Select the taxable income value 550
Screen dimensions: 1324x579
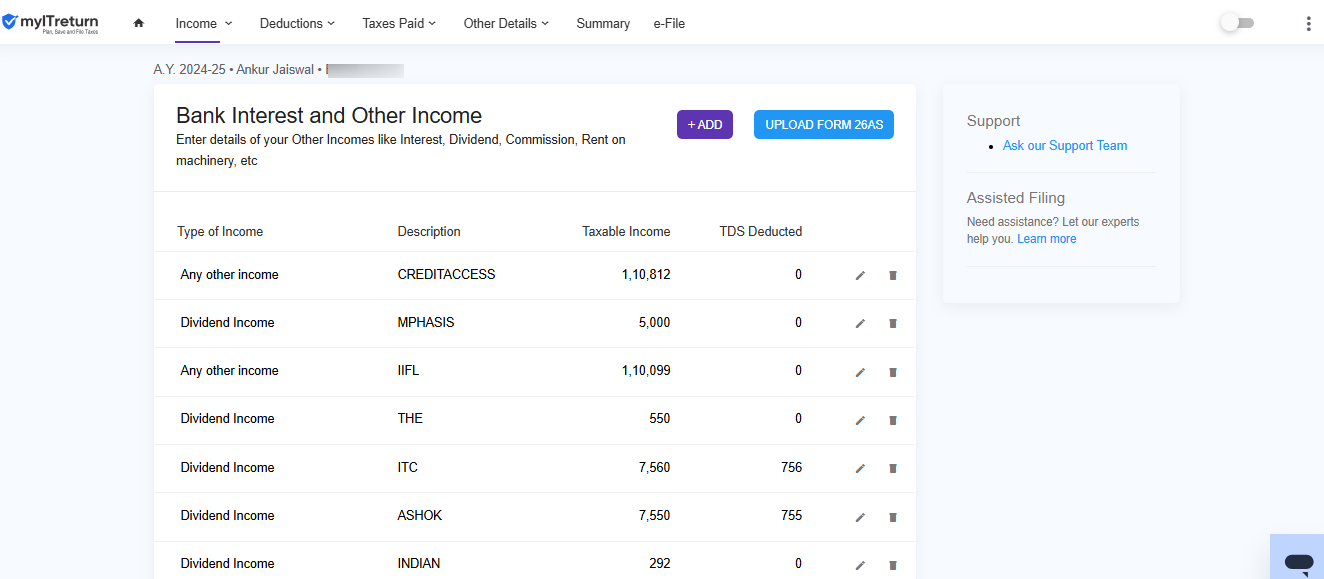pos(660,418)
